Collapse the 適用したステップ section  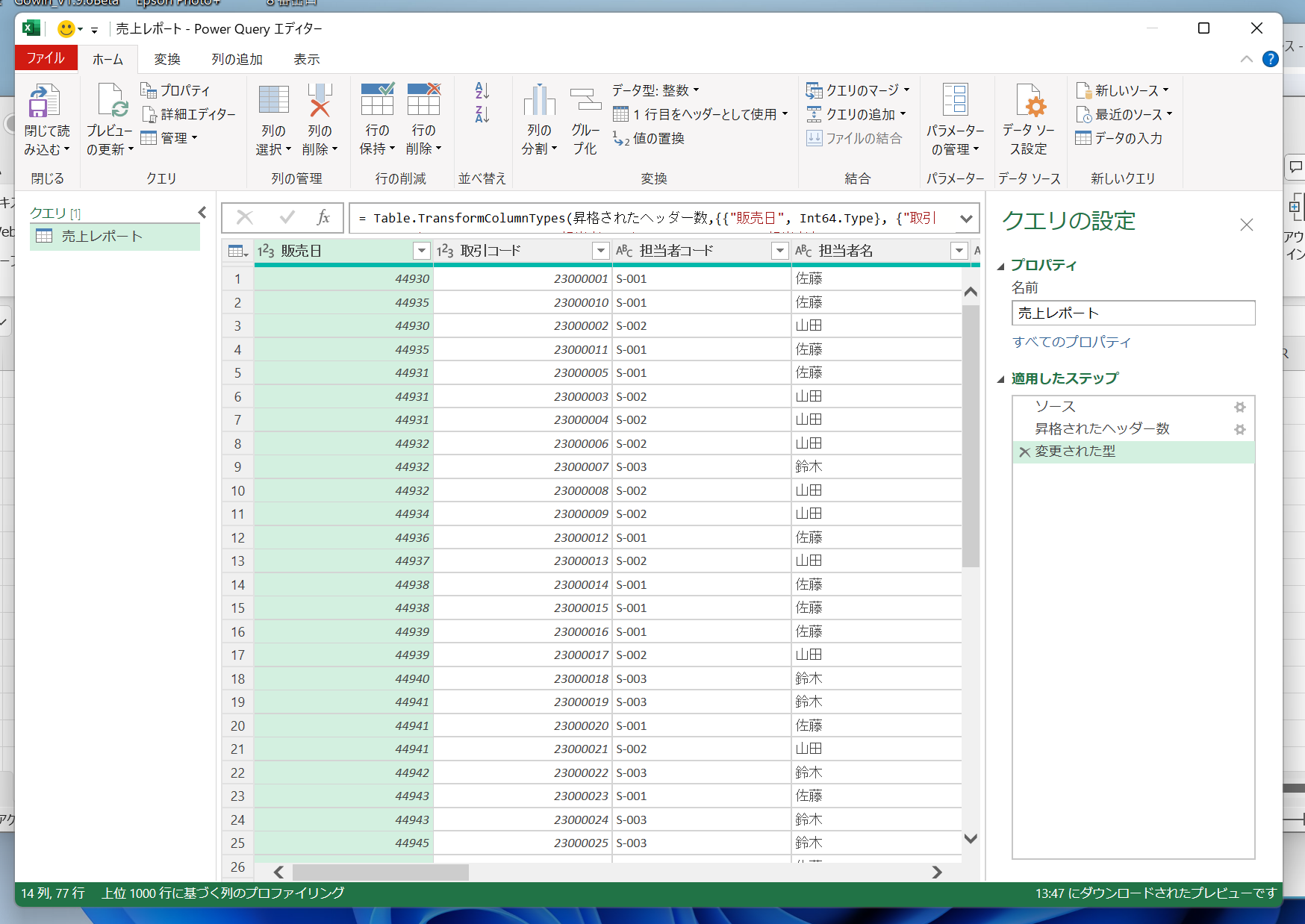point(1001,379)
